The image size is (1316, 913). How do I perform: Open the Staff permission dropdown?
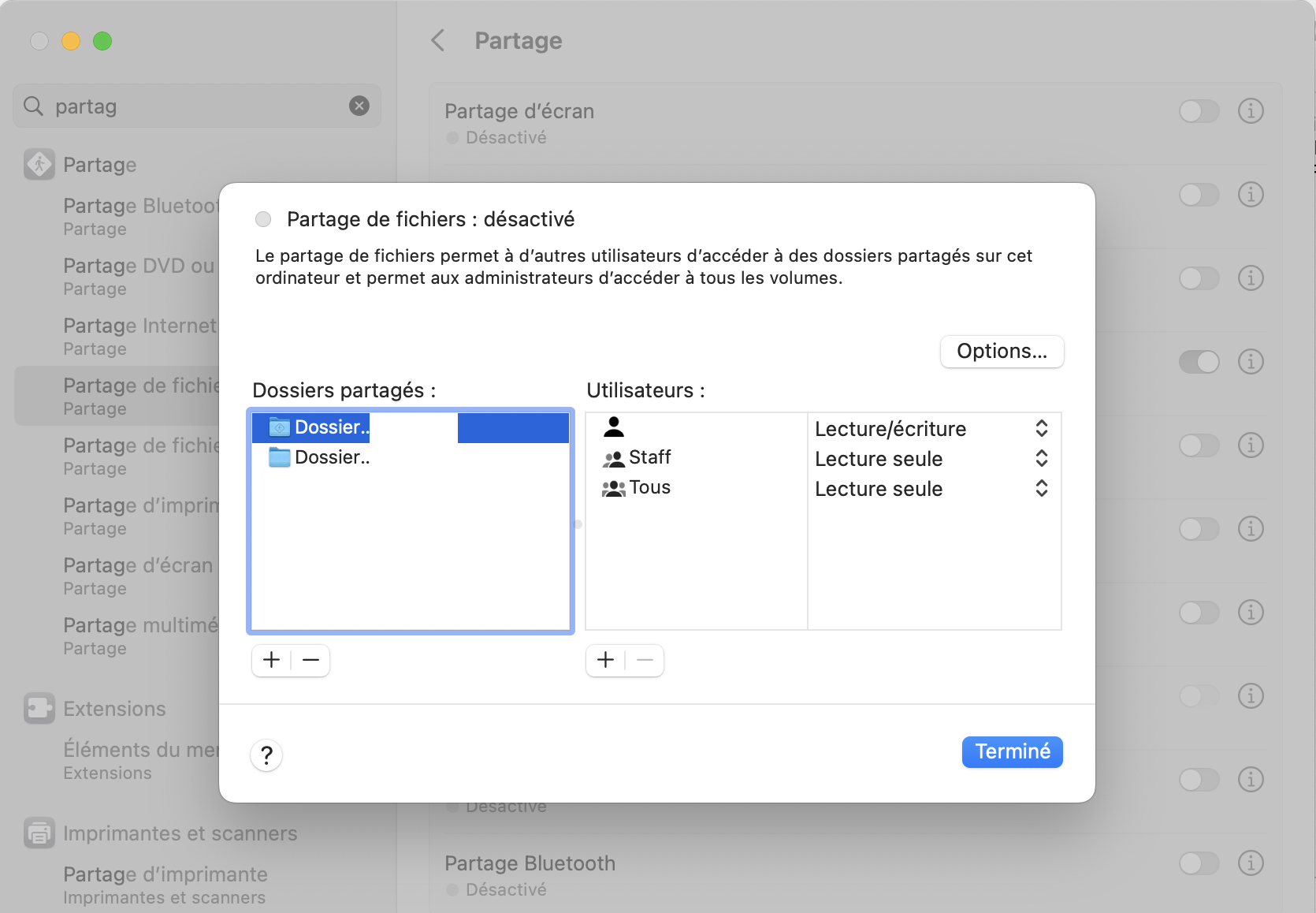click(x=1041, y=458)
